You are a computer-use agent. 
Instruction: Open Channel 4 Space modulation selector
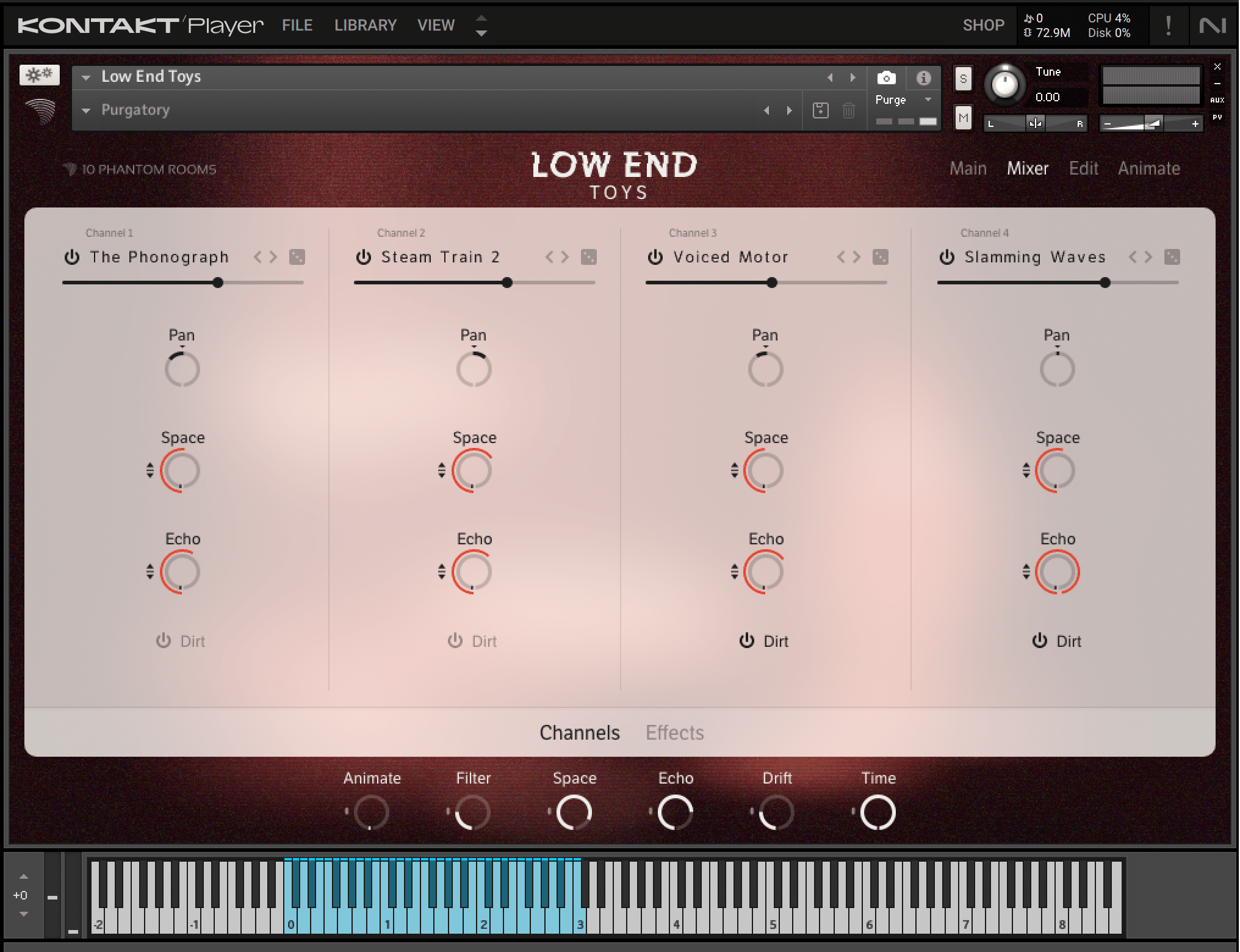click(x=1026, y=470)
